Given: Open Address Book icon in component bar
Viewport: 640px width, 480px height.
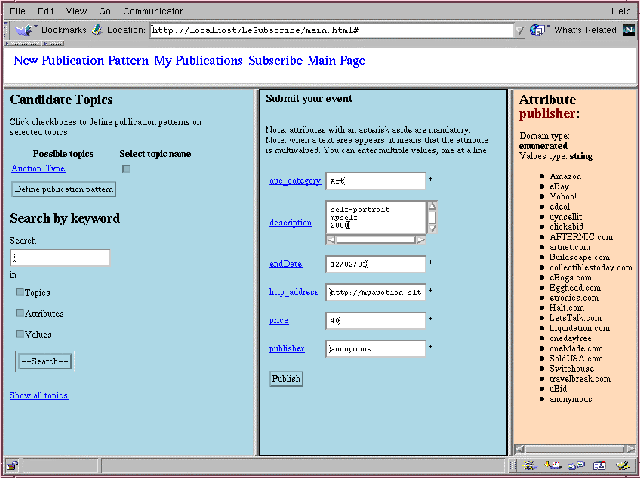Looking at the screenshot, I should pos(600,465).
